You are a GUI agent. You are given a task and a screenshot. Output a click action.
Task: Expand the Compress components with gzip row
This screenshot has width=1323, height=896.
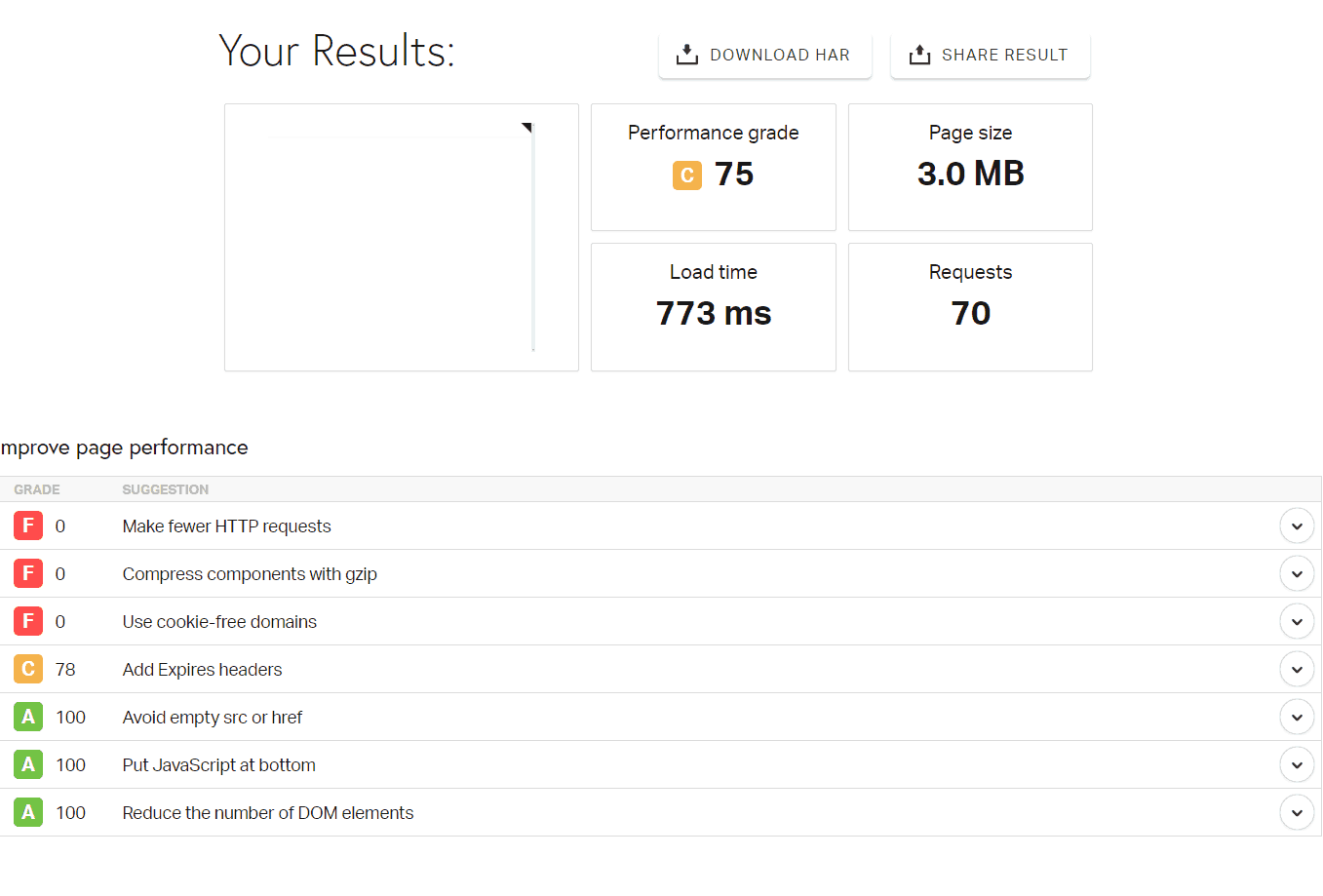(x=1297, y=573)
